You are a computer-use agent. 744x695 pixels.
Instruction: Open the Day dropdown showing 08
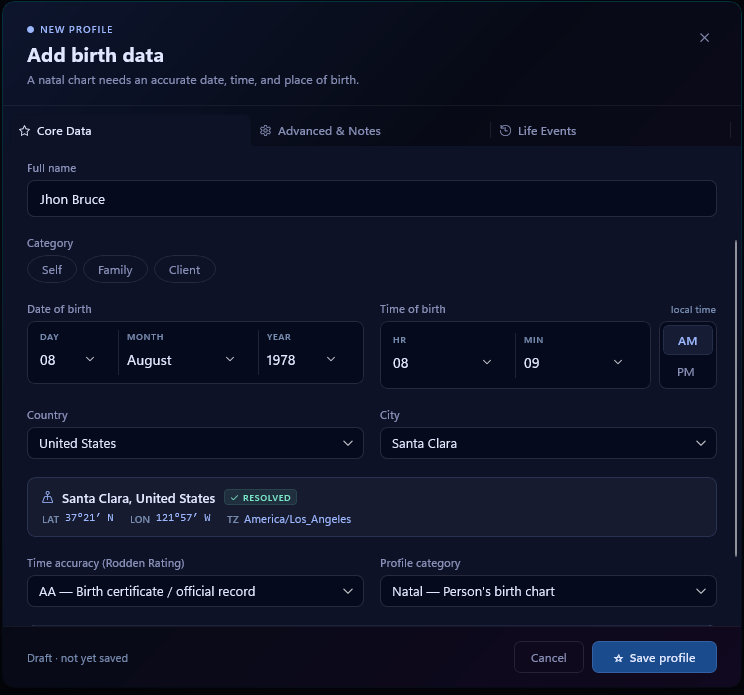pyautogui.click(x=68, y=360)
